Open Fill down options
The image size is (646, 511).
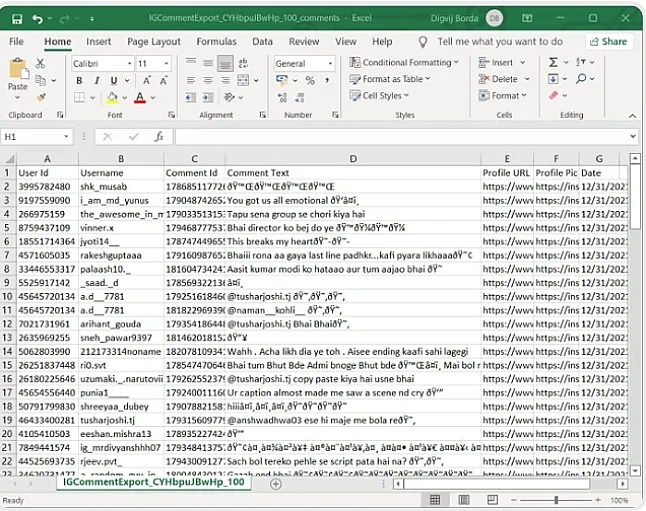[553, 78]
